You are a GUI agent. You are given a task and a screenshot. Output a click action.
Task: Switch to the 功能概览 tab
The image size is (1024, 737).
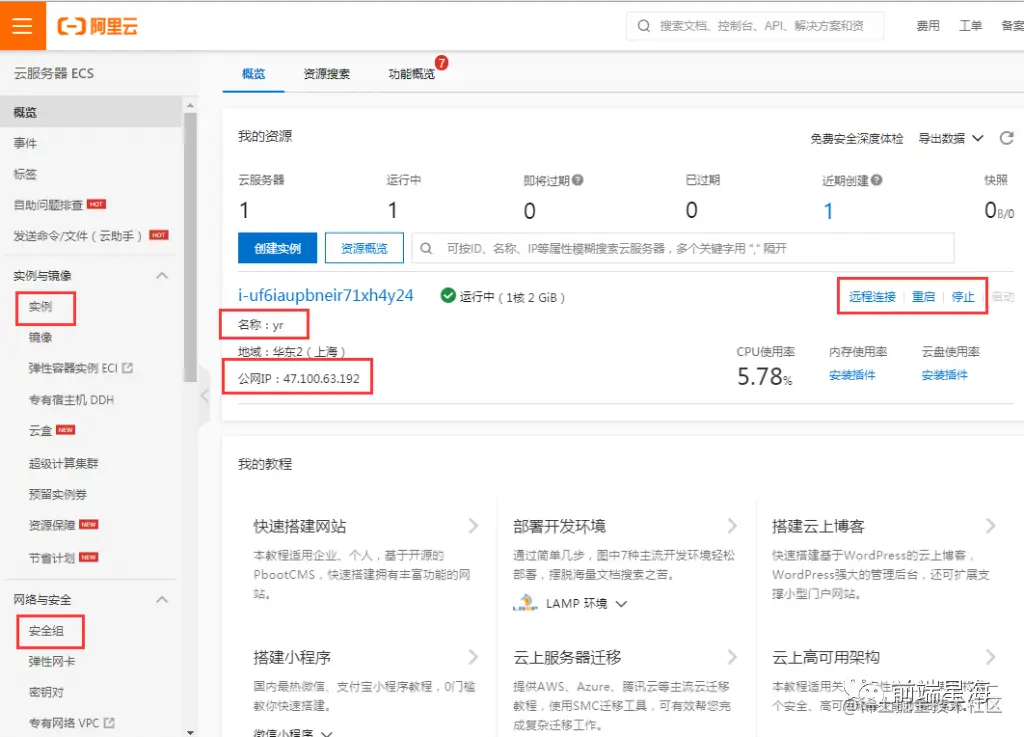pos(411,74)
